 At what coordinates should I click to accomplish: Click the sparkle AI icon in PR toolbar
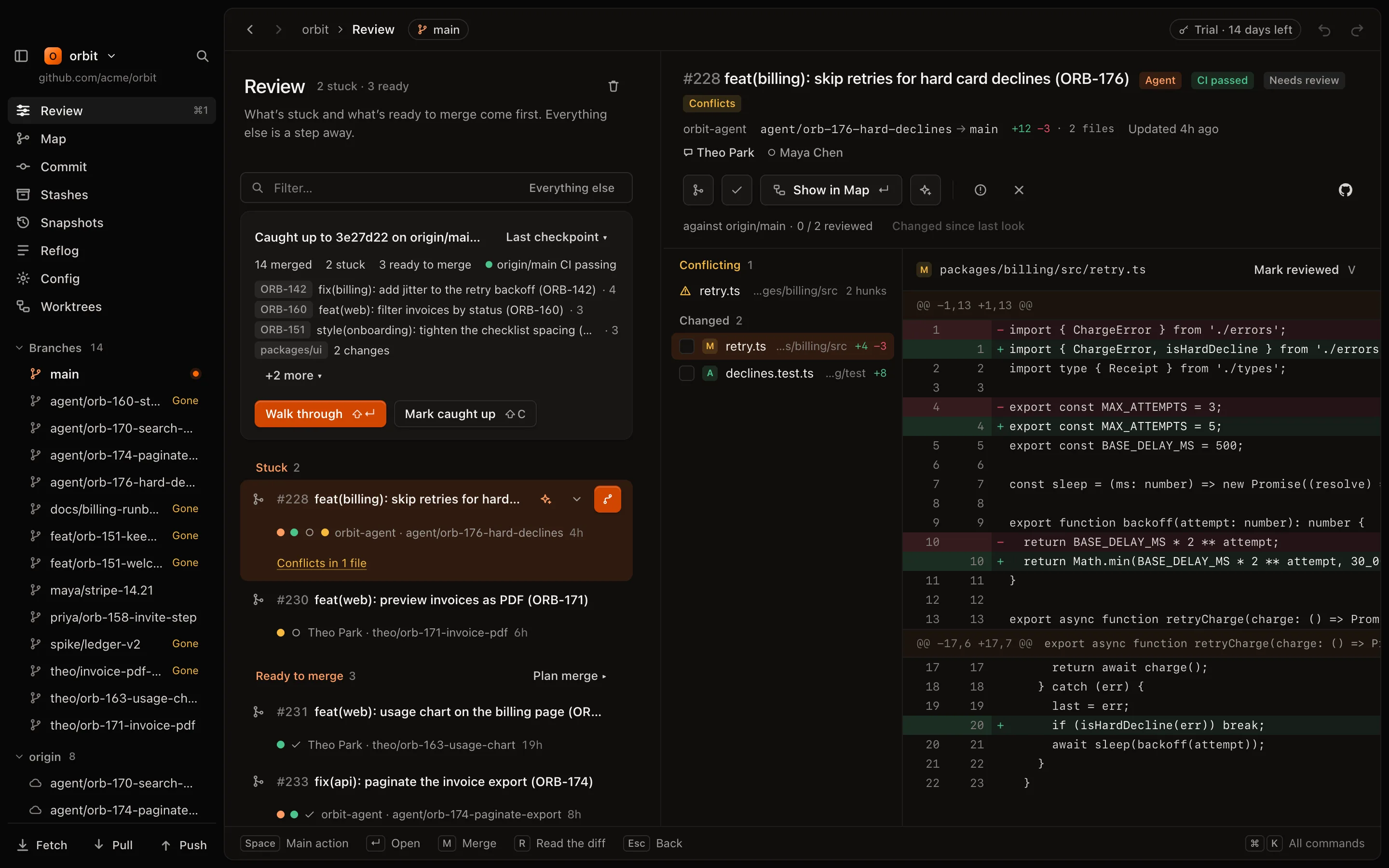925,190
